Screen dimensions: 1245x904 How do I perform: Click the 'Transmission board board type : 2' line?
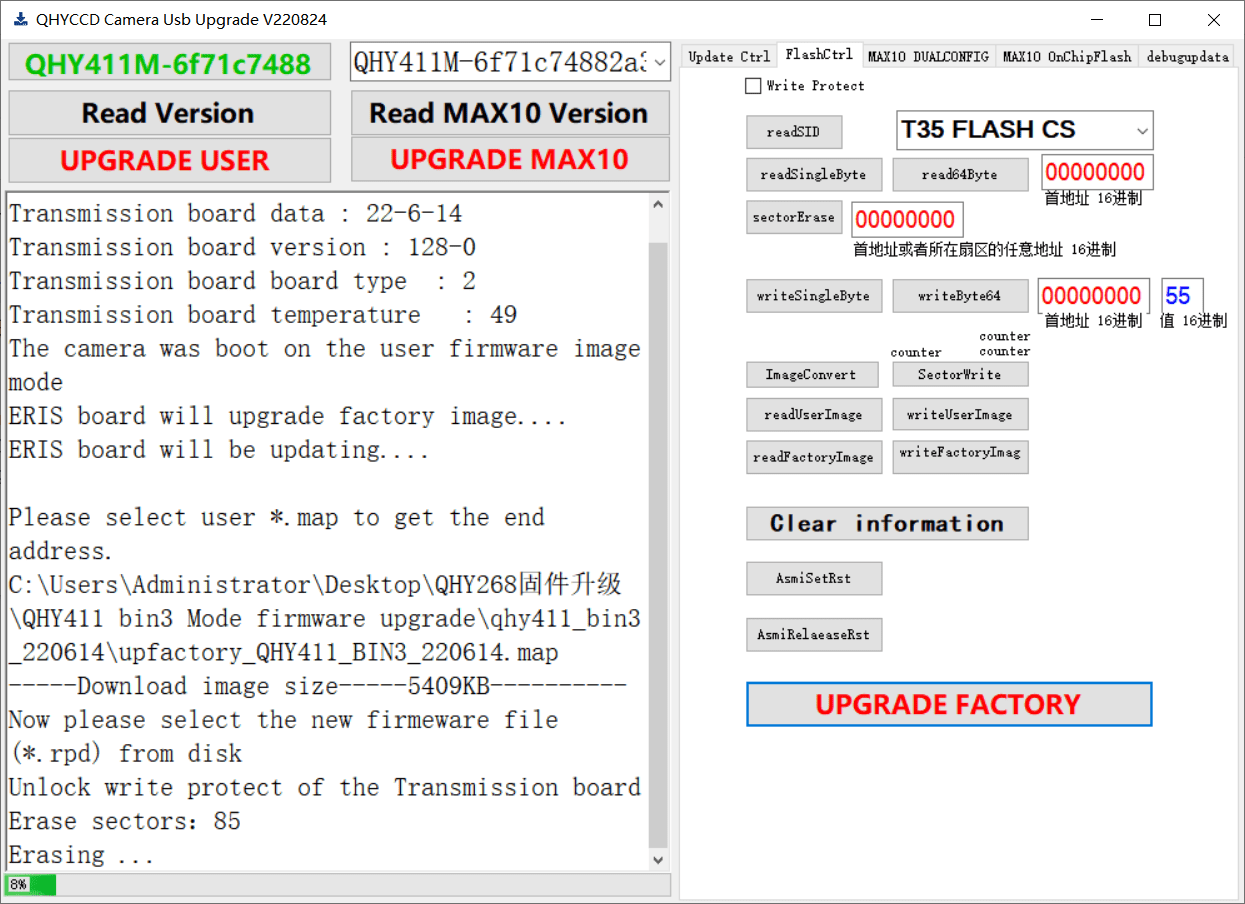[x=243, y=281]
